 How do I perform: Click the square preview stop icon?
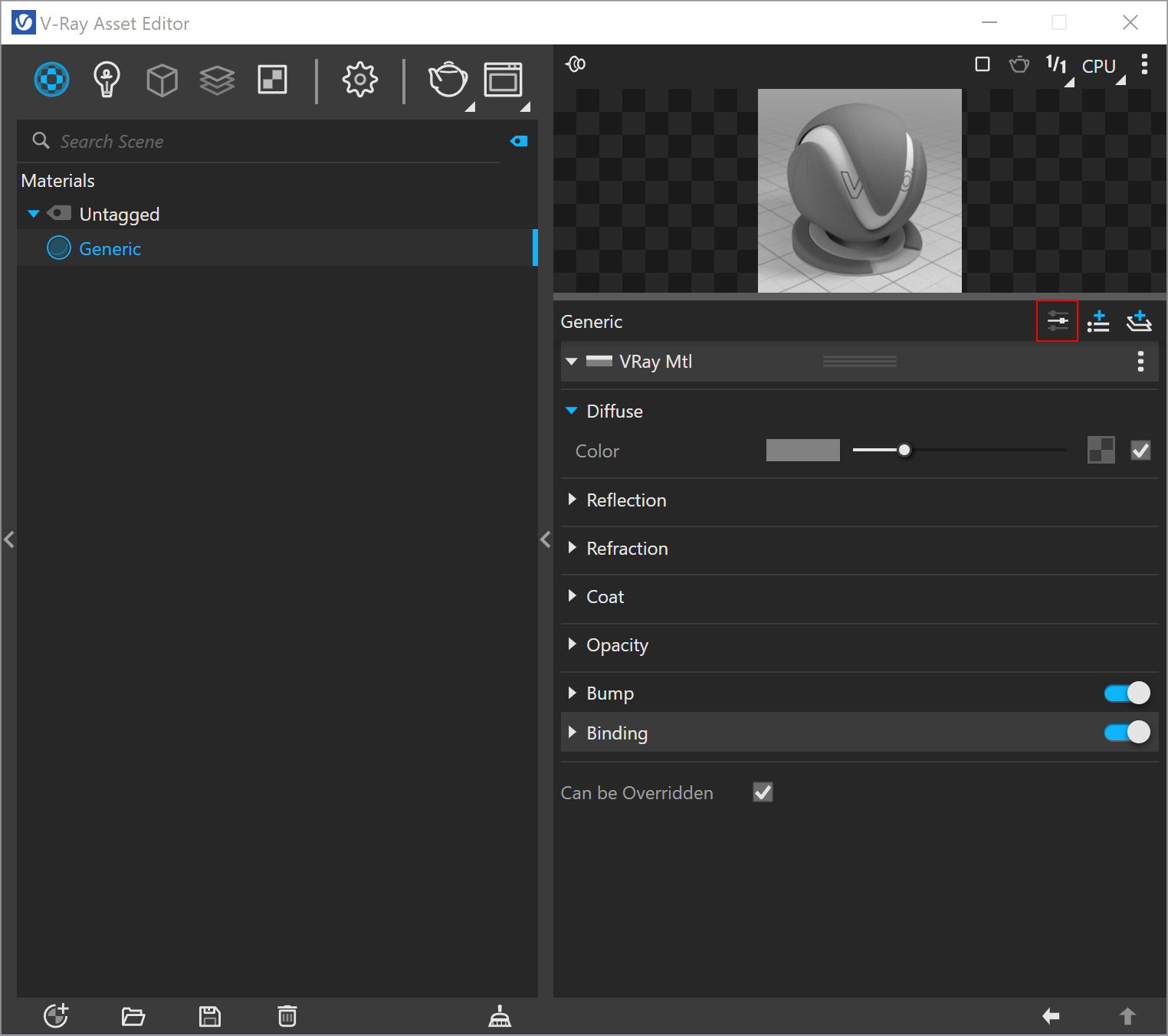point(982,64)
